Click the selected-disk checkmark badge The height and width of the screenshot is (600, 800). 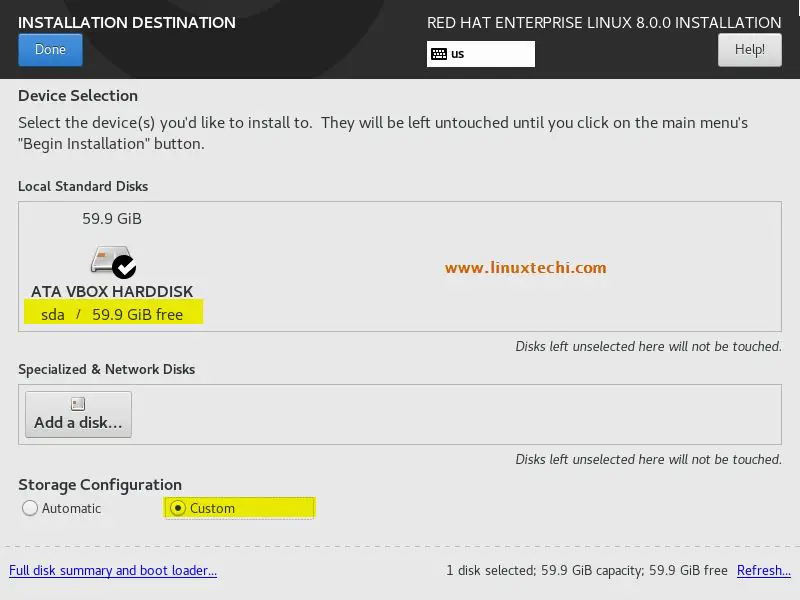(x=124, y=267)
